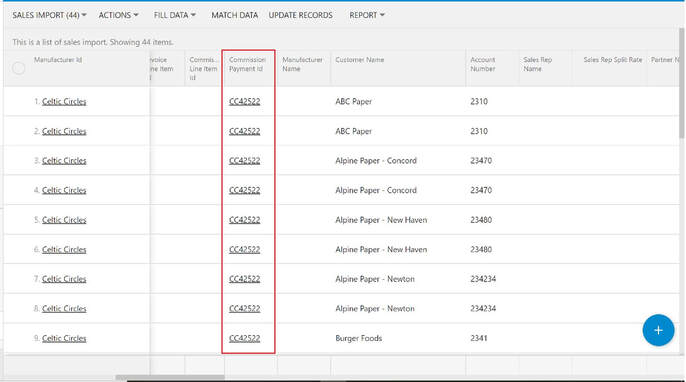Open Celtic Circles link in row 6
This screenshot has height=382, width=686.
[x=64, y=249]
